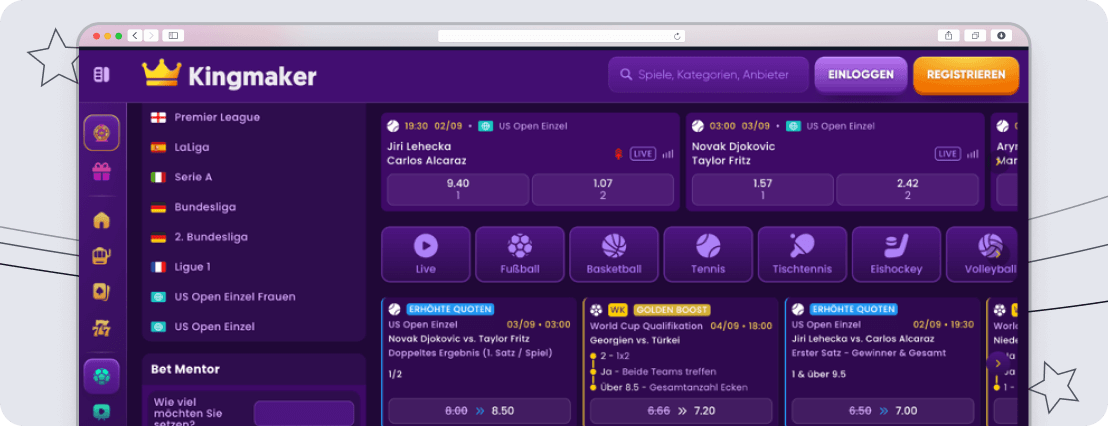The width and height of the screenshot is (1108, 426).
Task: Click the REGISTRIEREN button
Action: pos(966,74)
